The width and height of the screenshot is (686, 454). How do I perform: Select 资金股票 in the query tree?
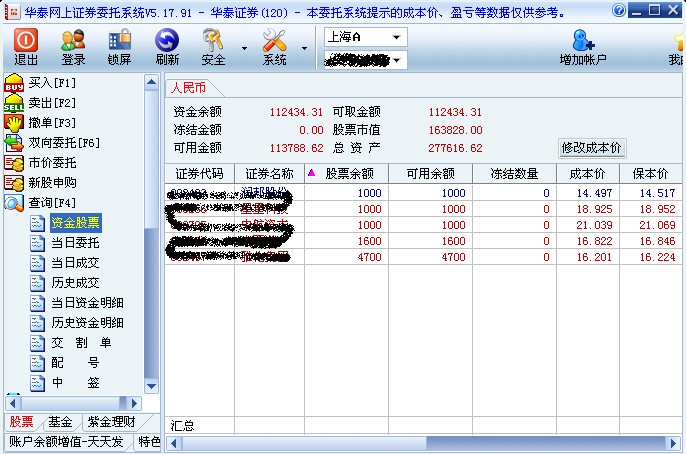76,223
